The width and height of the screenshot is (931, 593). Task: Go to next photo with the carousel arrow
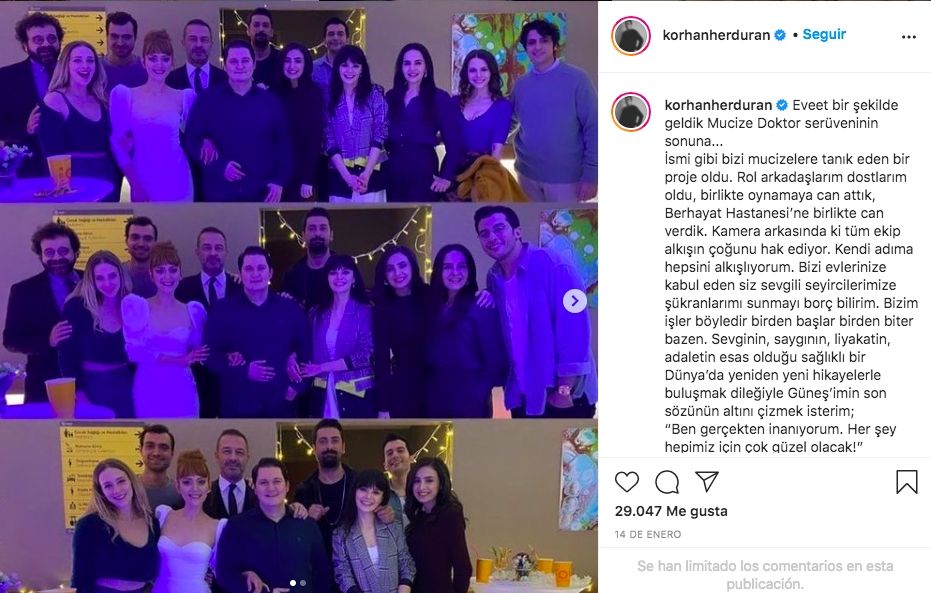point(574,301)
